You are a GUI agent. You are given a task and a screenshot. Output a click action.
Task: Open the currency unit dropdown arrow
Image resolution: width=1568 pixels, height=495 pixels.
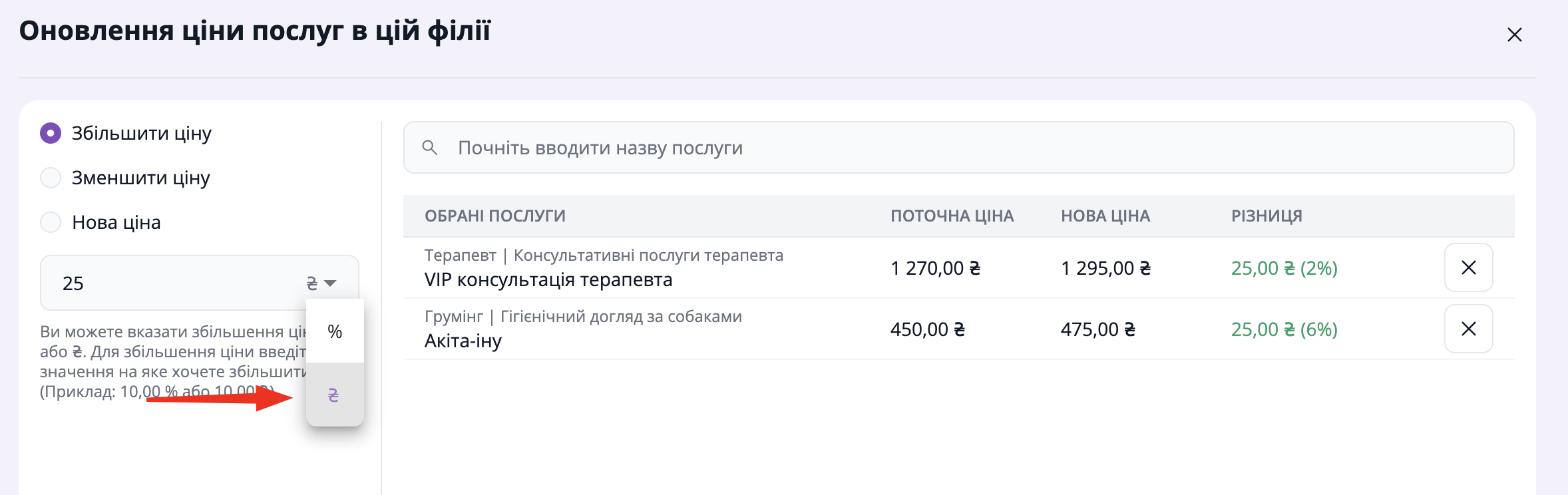(329, 283)
